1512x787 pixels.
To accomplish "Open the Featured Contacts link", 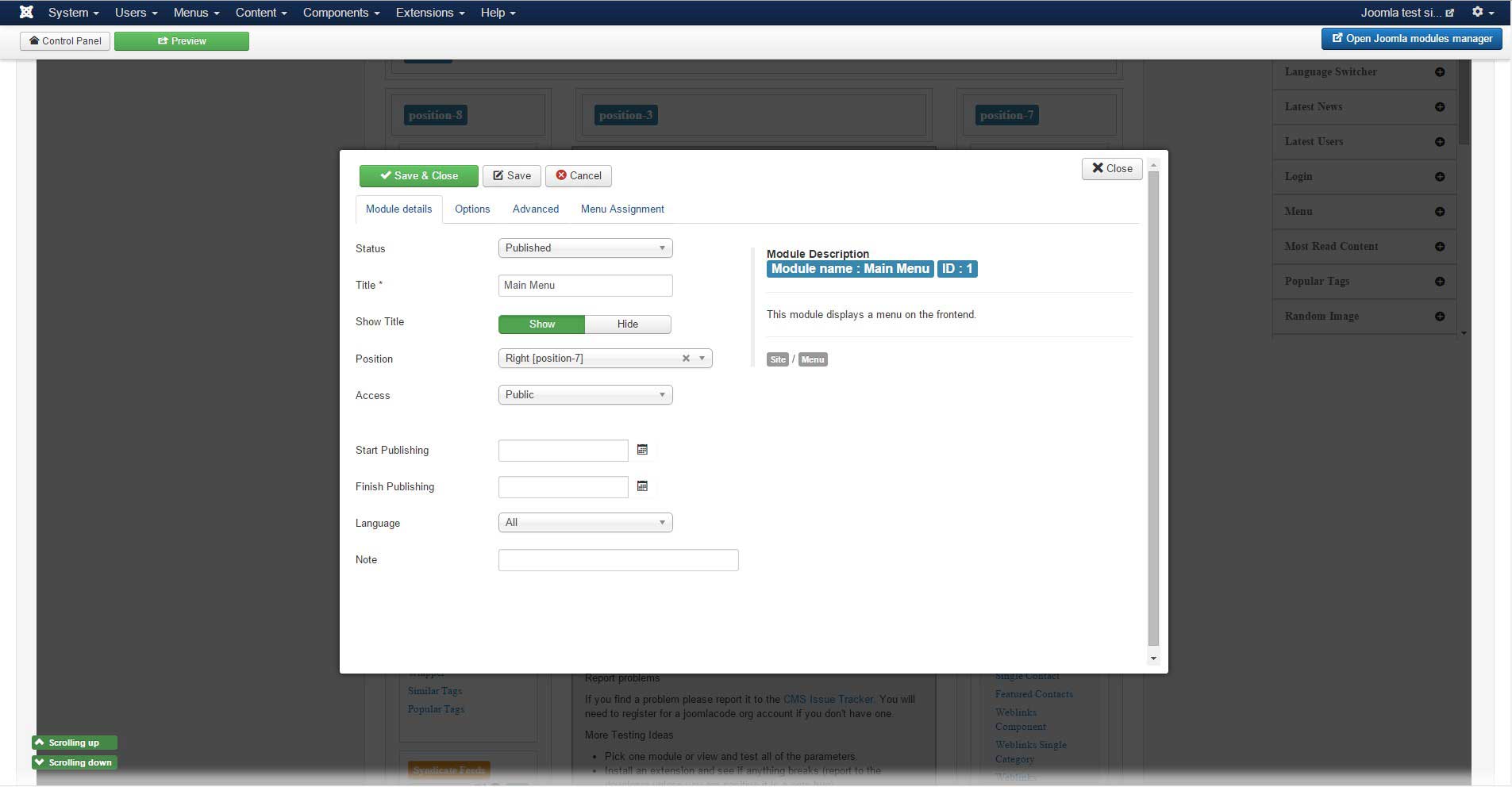I will 1033,694.
